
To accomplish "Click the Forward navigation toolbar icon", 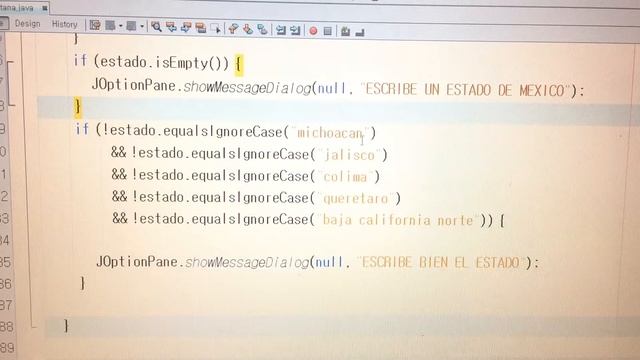I will (131, 26).
